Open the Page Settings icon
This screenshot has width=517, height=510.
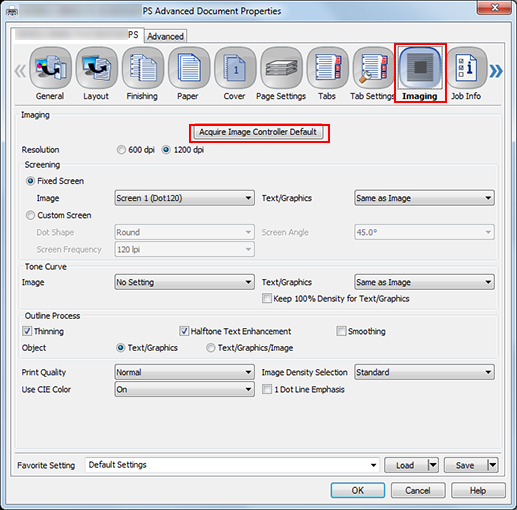(281, 68)
